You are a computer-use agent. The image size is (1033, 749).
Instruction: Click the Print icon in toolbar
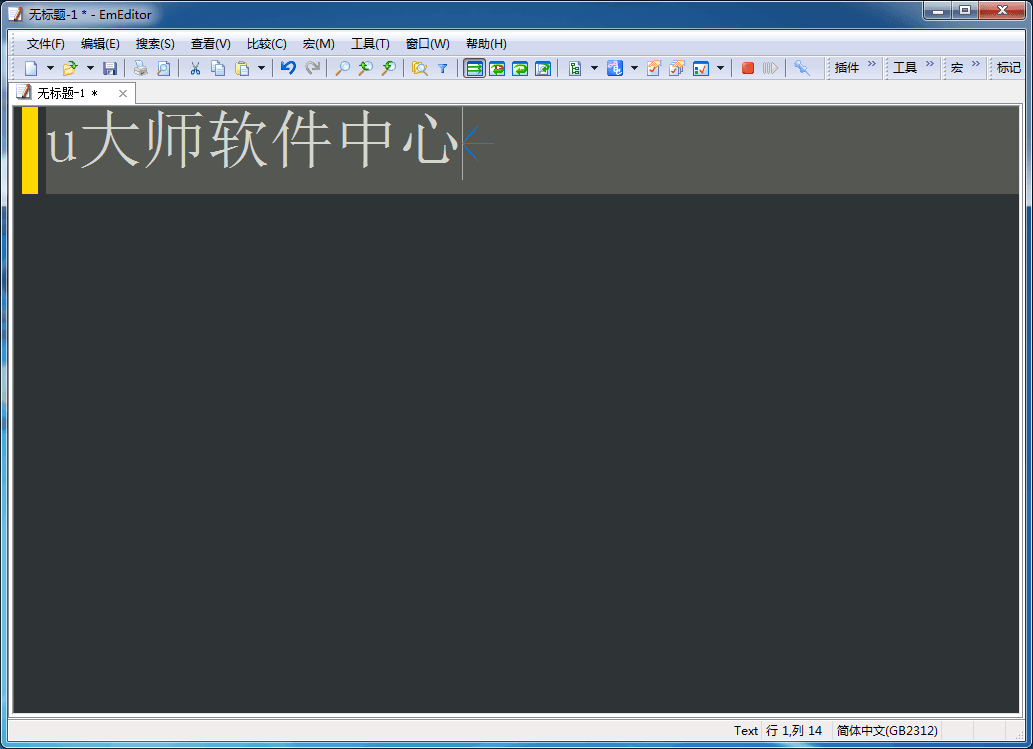[x=141, y=68]
